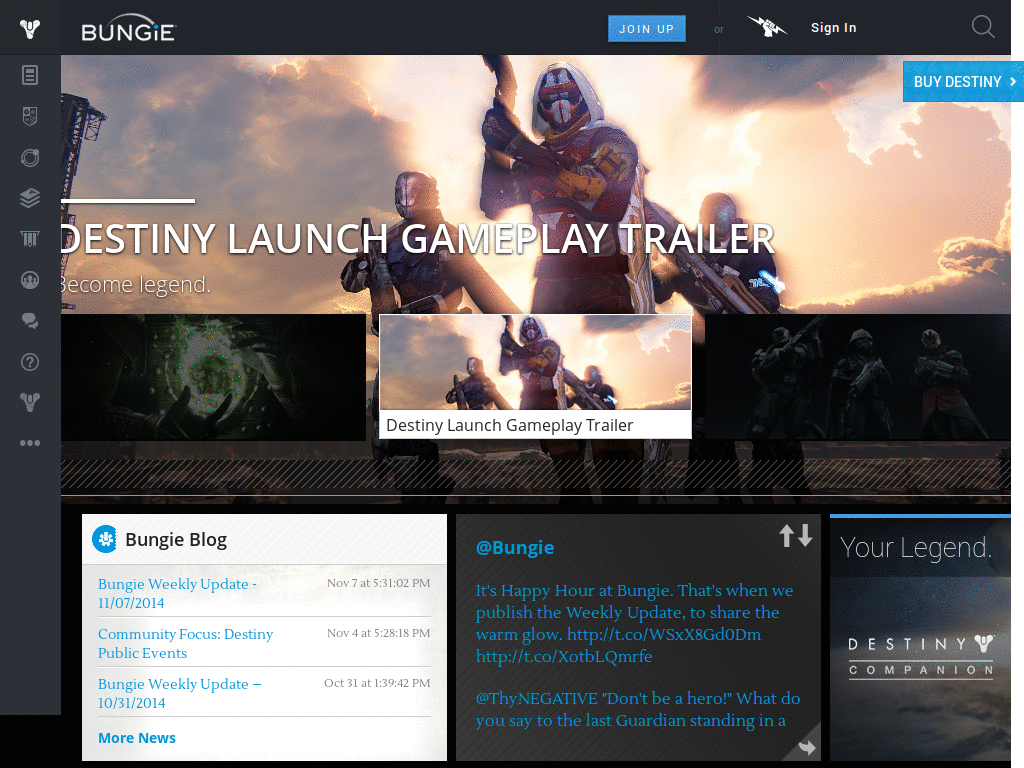Click the More News link

[136, 738]
